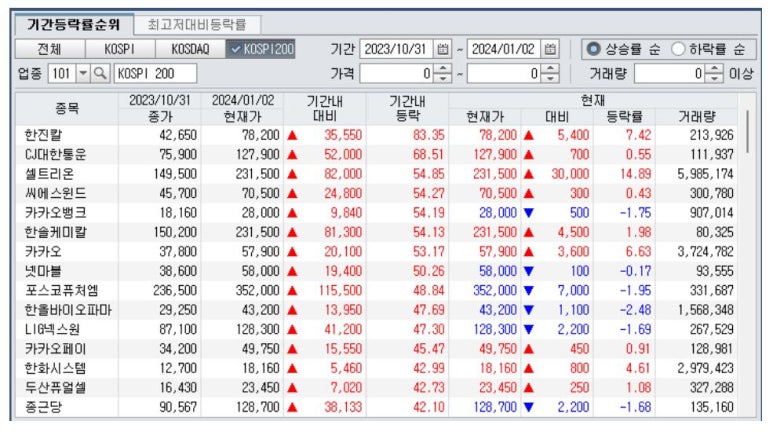The width and height of the screenshot is (773, 432).
Task: Click the maximum 가격 input field
Action: pyautogui.click(x=505, y=74)
